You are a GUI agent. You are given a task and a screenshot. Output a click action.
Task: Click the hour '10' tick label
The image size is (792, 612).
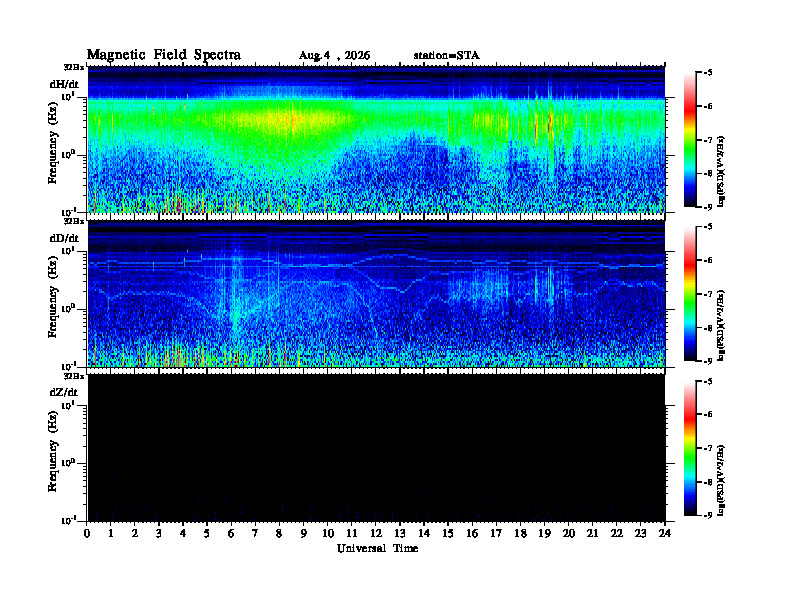point(328,533)
